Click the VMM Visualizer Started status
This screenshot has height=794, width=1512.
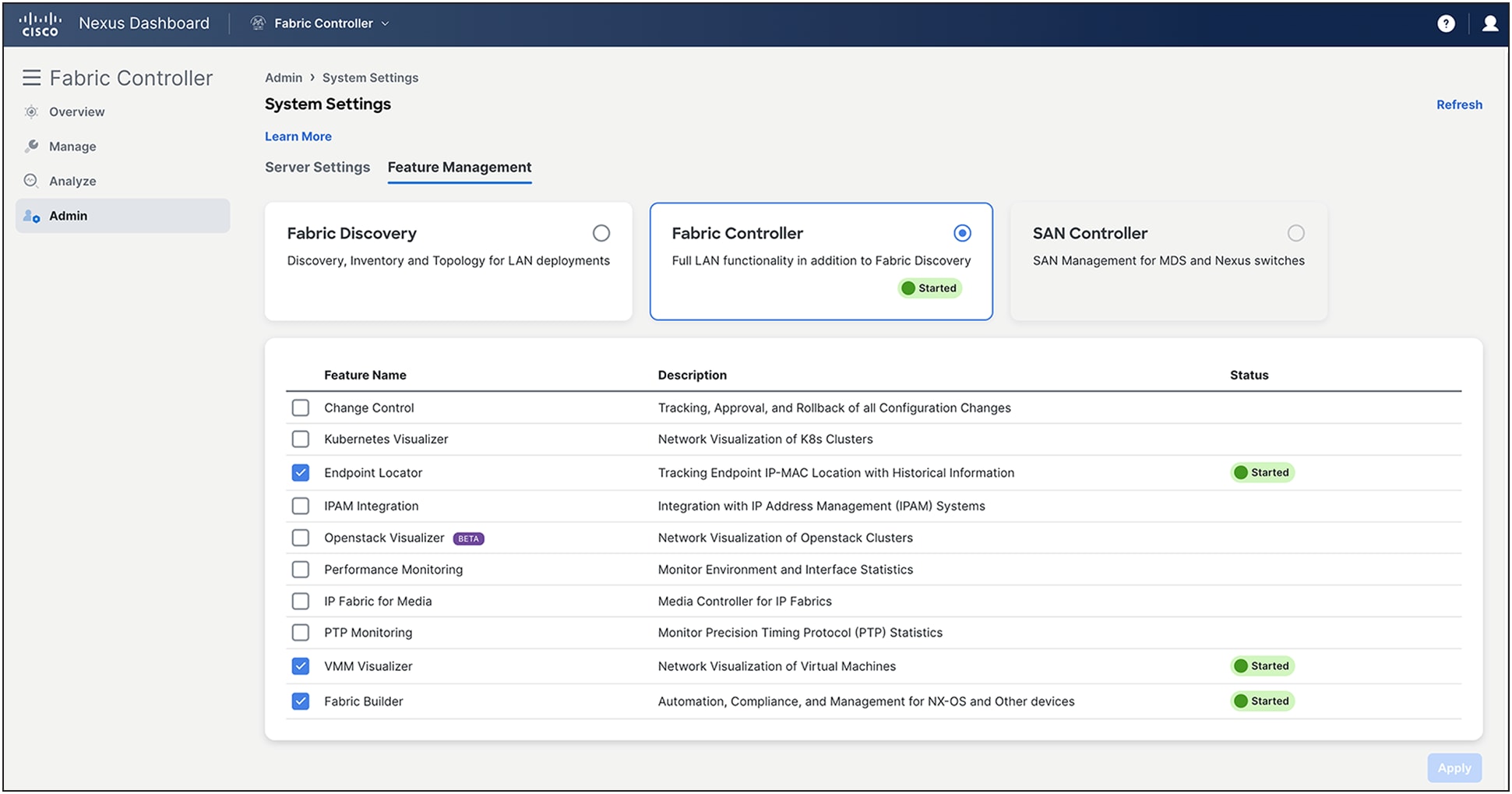(x=1262, y=666)
